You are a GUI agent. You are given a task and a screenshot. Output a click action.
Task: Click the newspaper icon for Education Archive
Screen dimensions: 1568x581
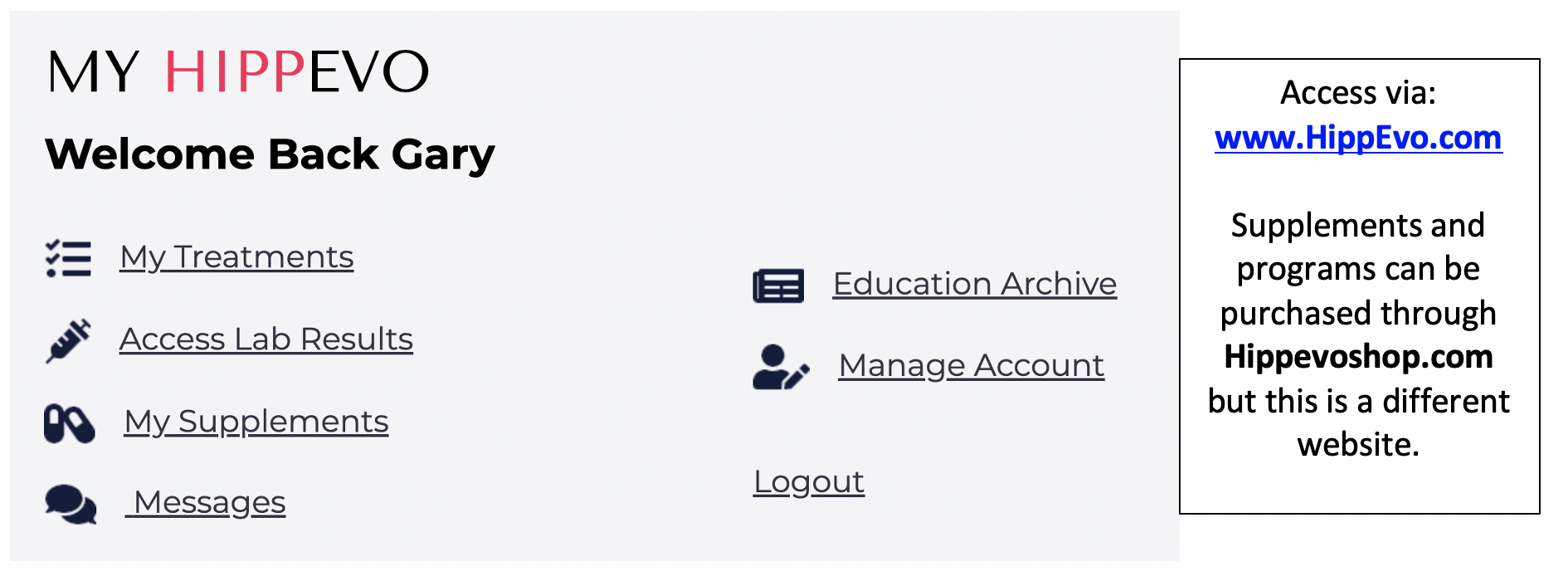click(778, 286)
